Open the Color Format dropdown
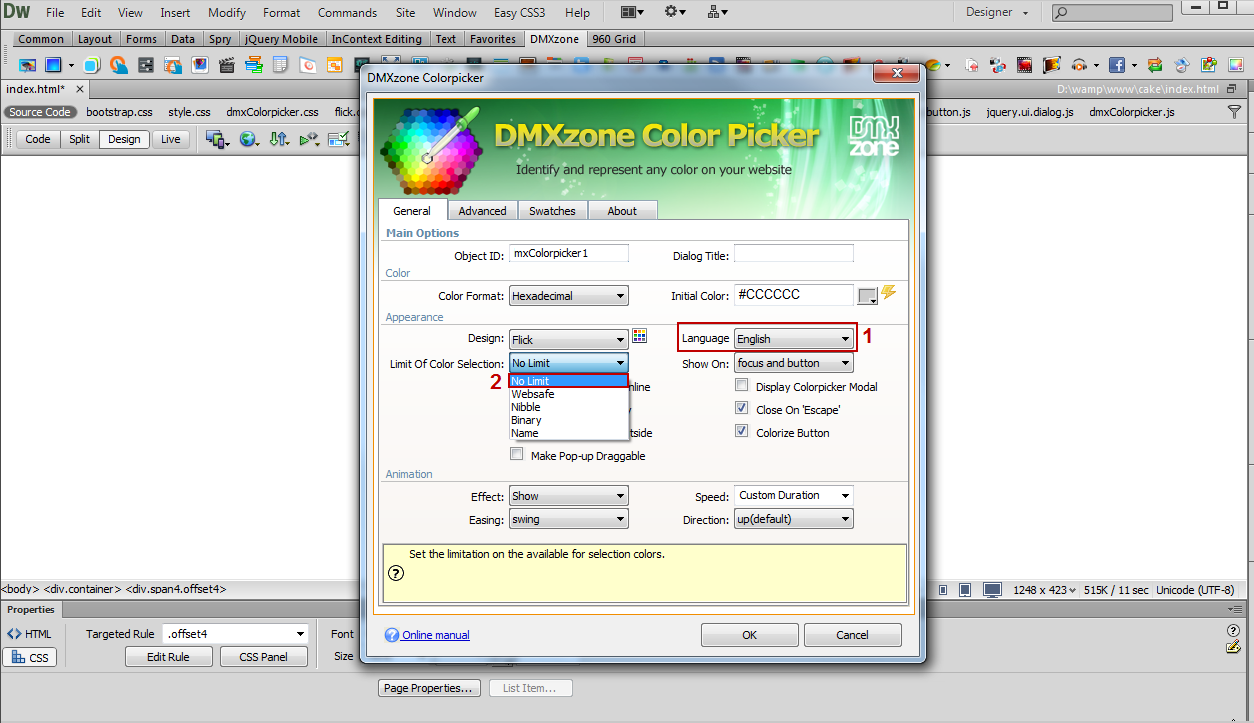The width and height of the screenshot is (1254, 723). click(x=568, y=296)
